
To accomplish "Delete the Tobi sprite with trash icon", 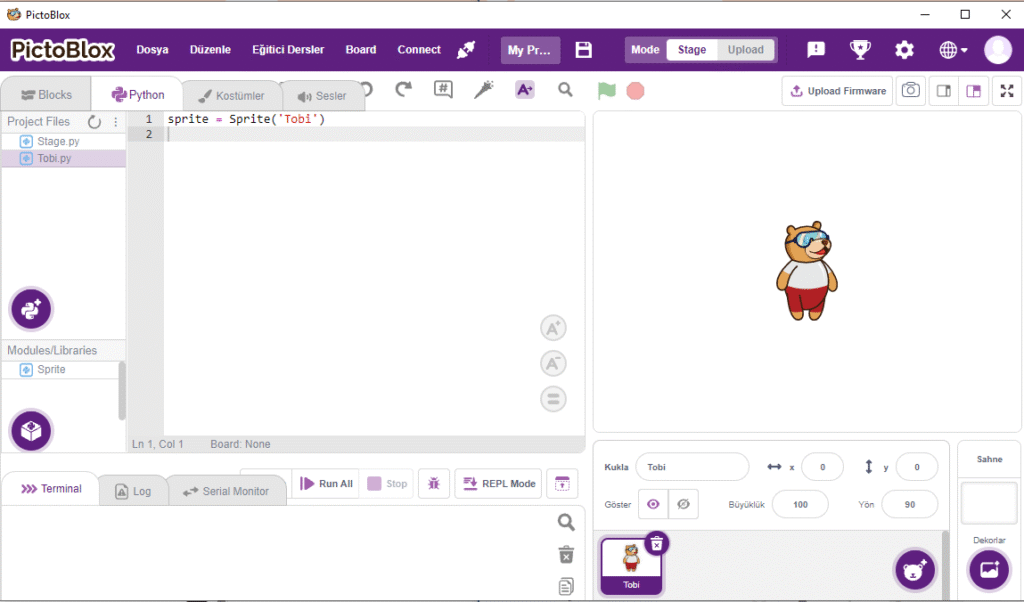I will point(656,543).
